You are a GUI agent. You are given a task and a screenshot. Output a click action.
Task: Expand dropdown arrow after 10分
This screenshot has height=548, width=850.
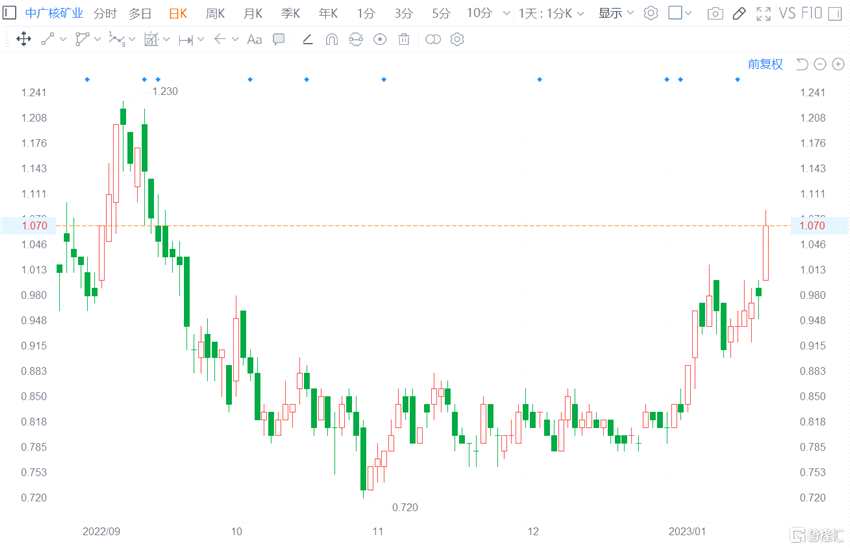[x=506, y=13]
